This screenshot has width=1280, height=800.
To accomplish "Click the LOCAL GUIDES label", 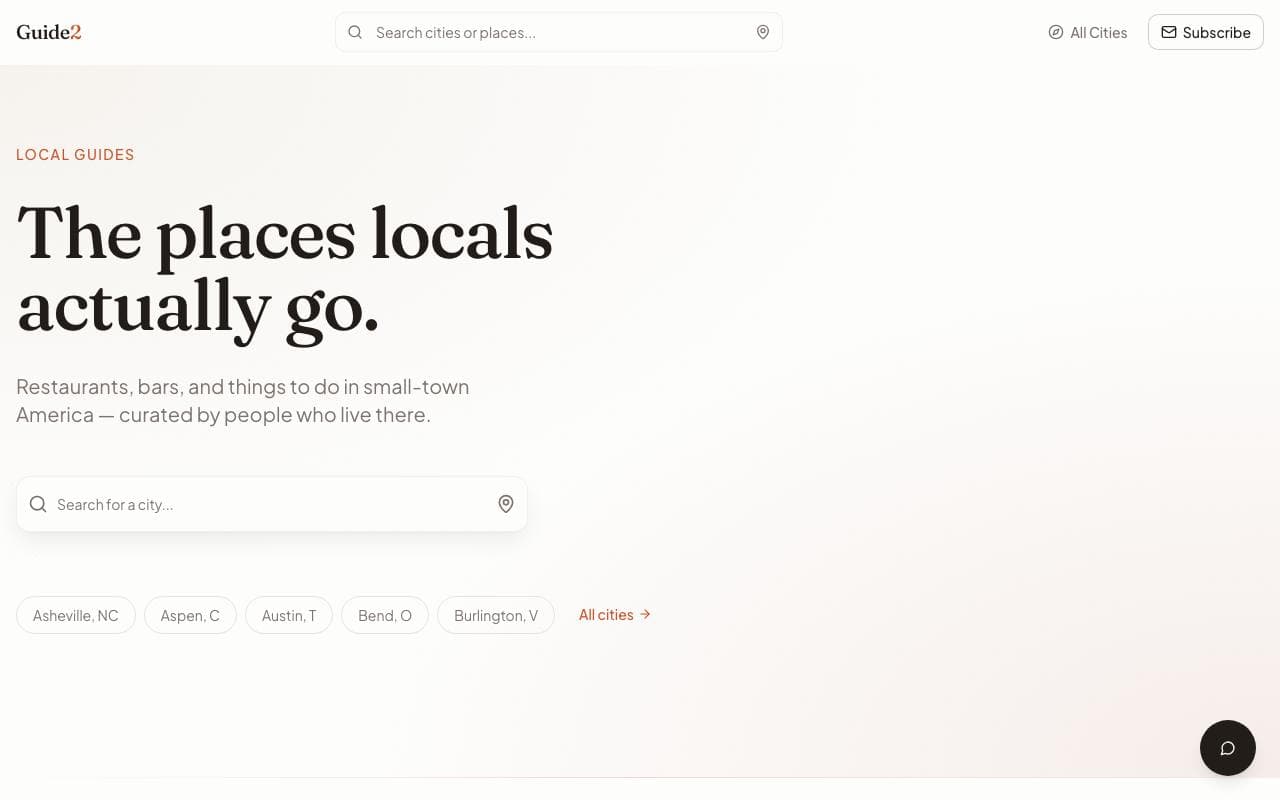I will pos(75,154).
